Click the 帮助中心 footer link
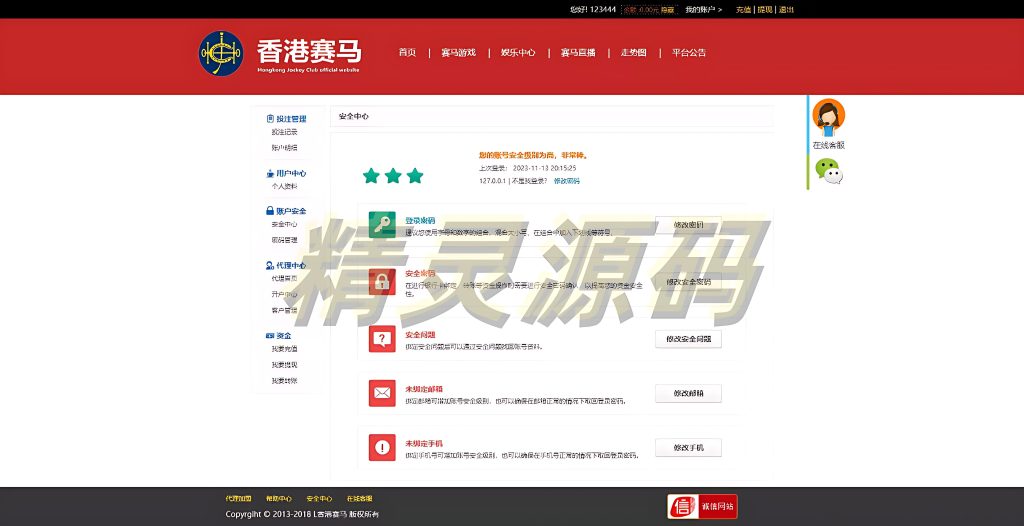This screenshot has width=1024, height=526. click(x=279, y=499)
